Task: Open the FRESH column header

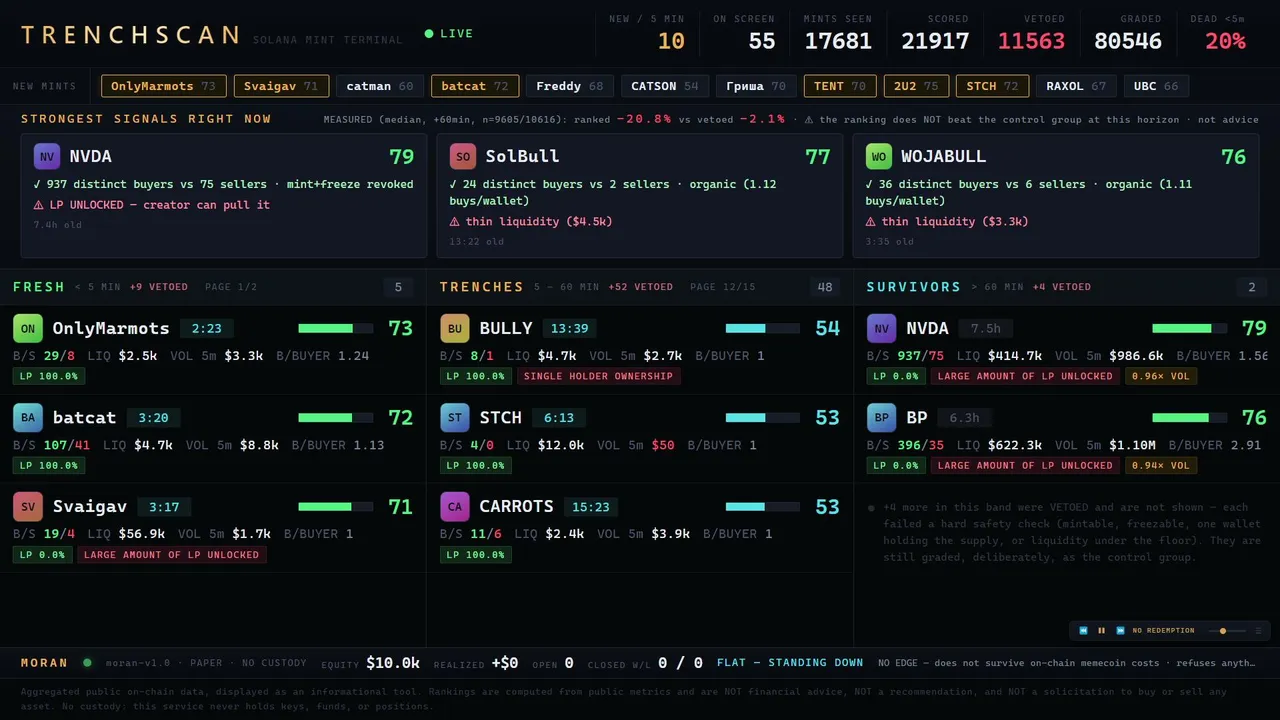Action: (x=39, y=287)
